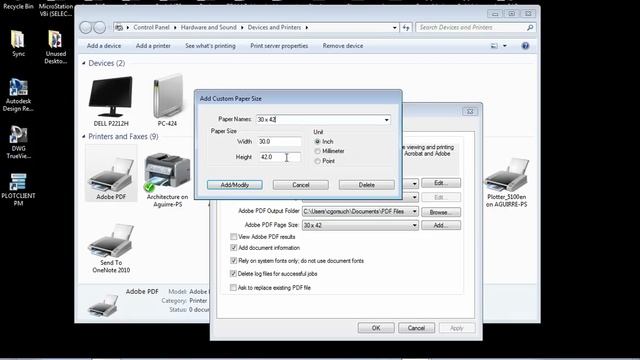Viewport: 640px width, 360px height.
Task: Open MicroStation V8i desktop shortcut
Action: [56, 9]
